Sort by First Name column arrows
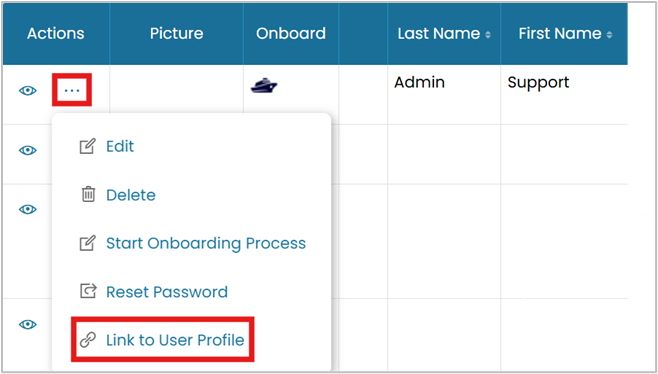Screen dimensions: 658x374 point(609,35)
